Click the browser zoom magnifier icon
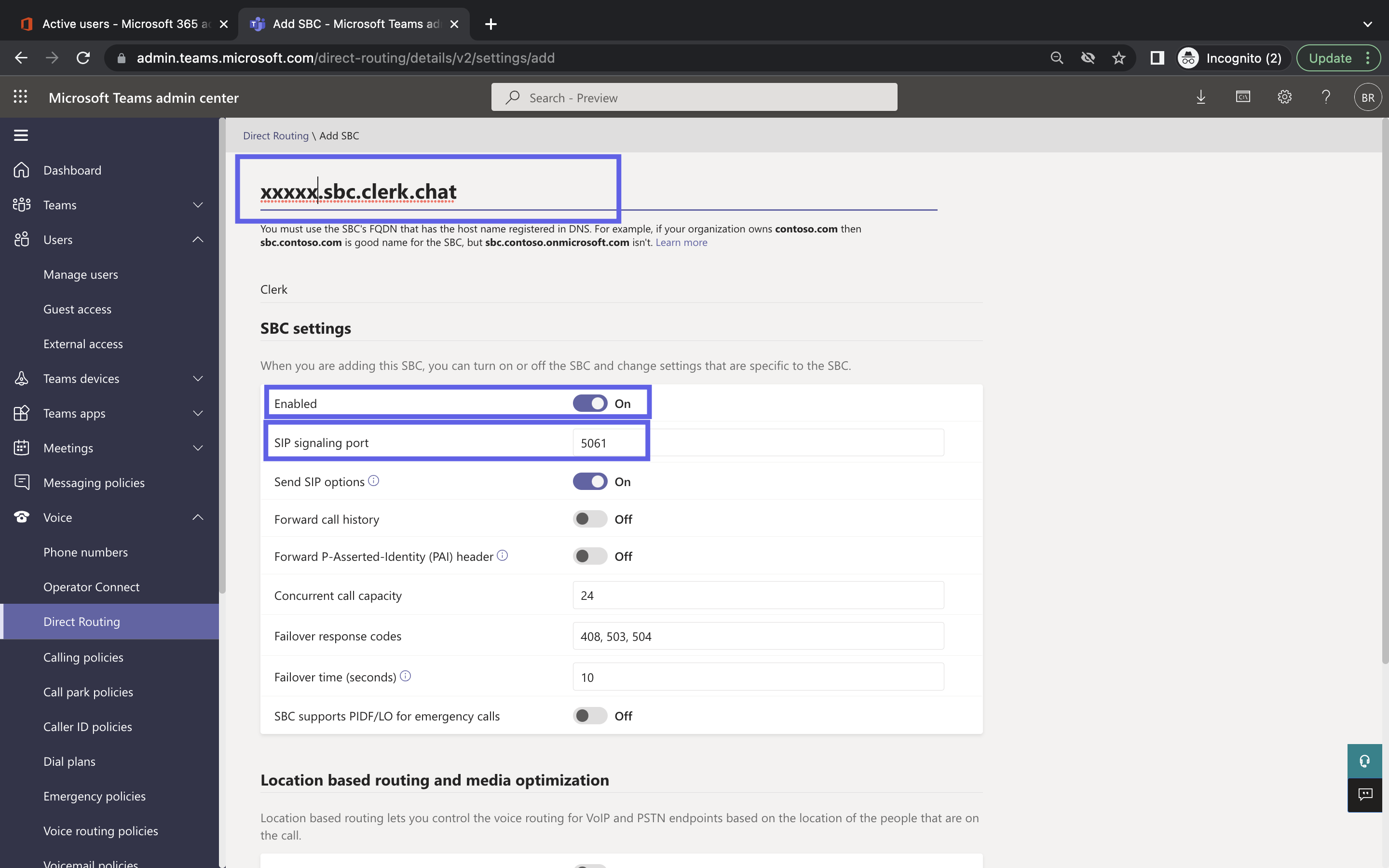 tap(1057, 58)
